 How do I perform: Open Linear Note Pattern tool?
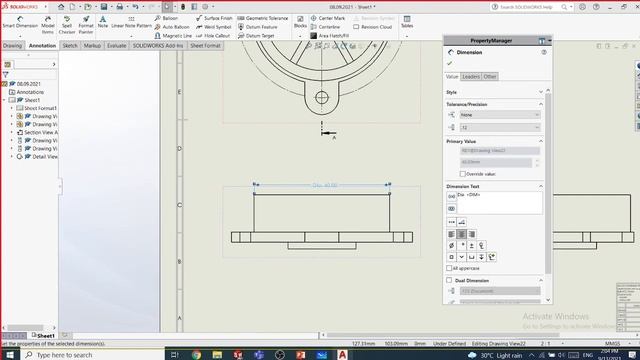(x=131, y=23)
